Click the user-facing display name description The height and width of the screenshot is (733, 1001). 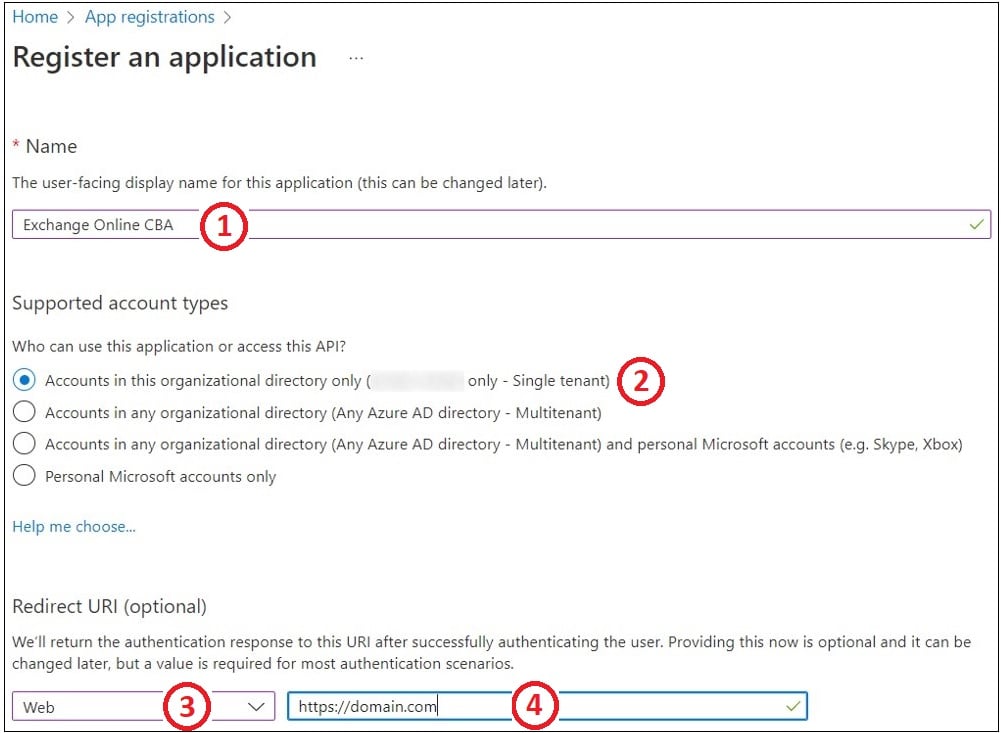280,183
